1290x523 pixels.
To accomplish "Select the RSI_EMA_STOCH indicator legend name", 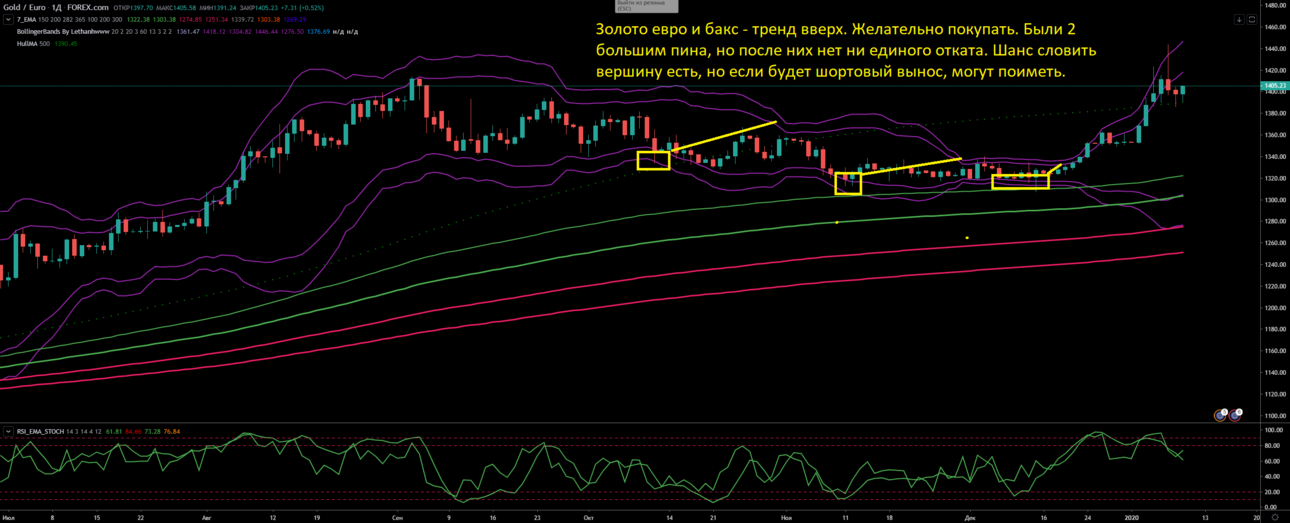I will (x=40, y=431).
